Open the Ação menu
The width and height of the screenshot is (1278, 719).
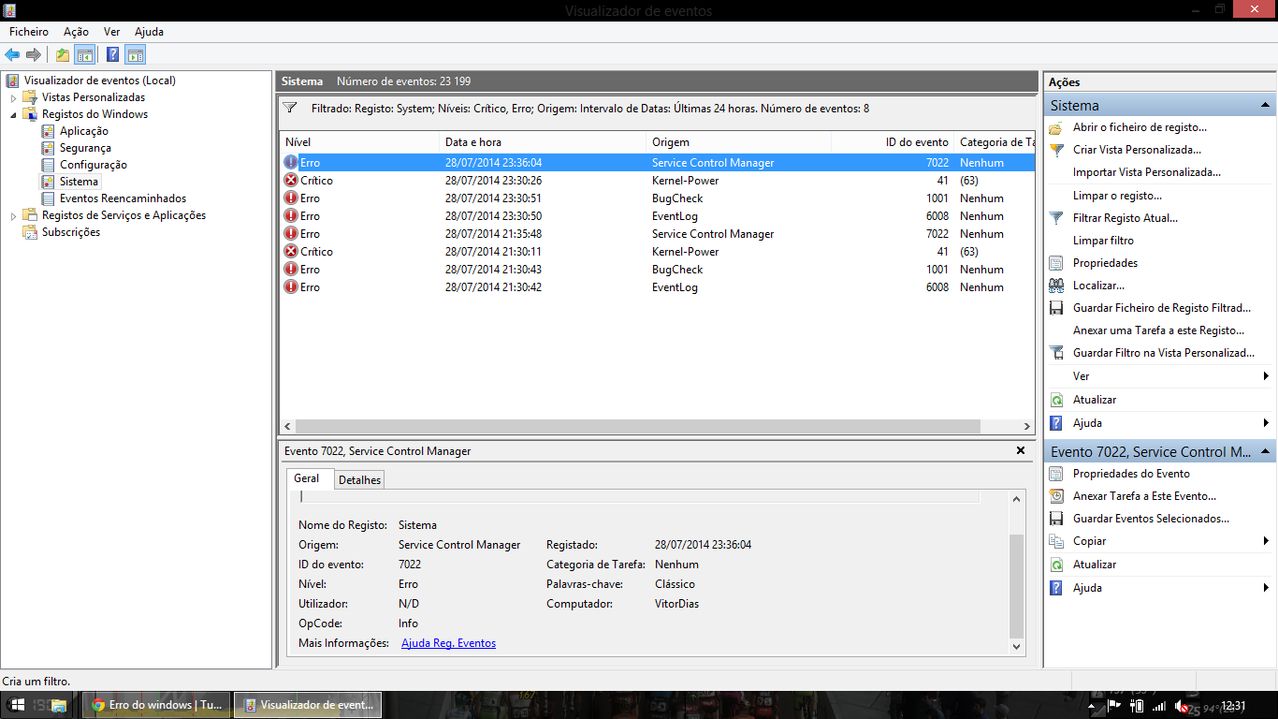pos(76,32)
